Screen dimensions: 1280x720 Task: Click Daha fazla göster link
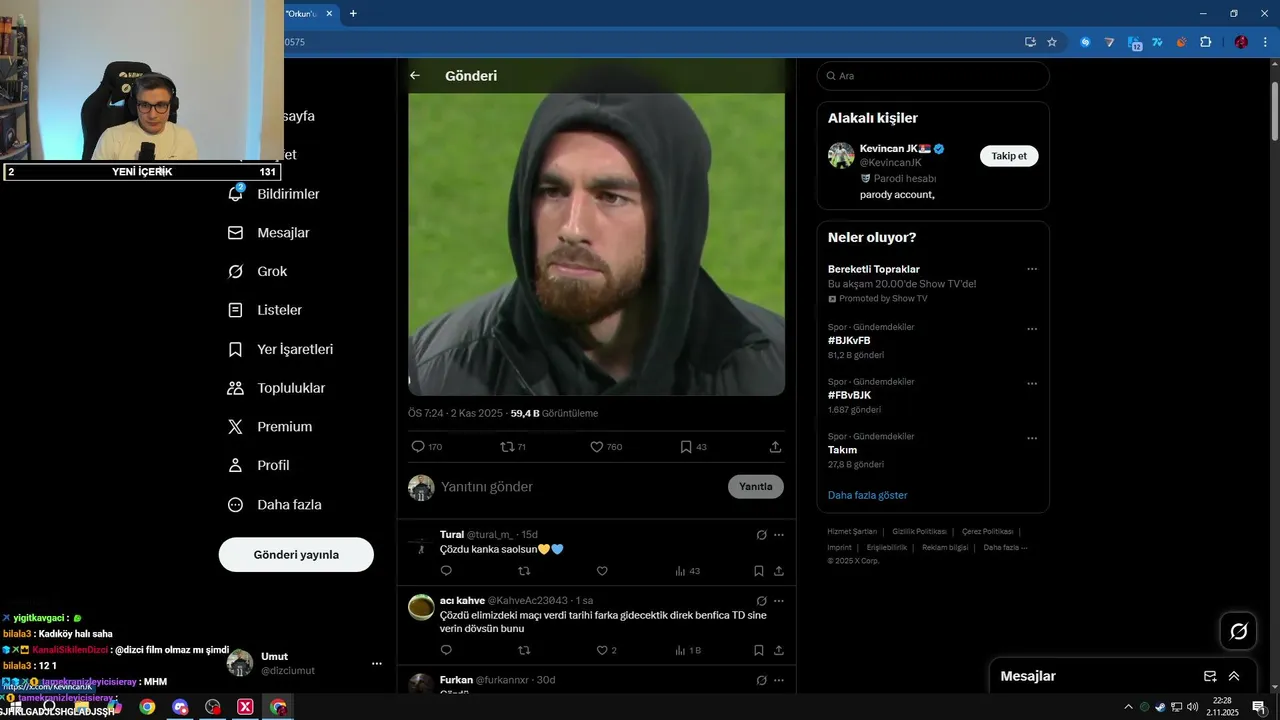pos(868,495)
